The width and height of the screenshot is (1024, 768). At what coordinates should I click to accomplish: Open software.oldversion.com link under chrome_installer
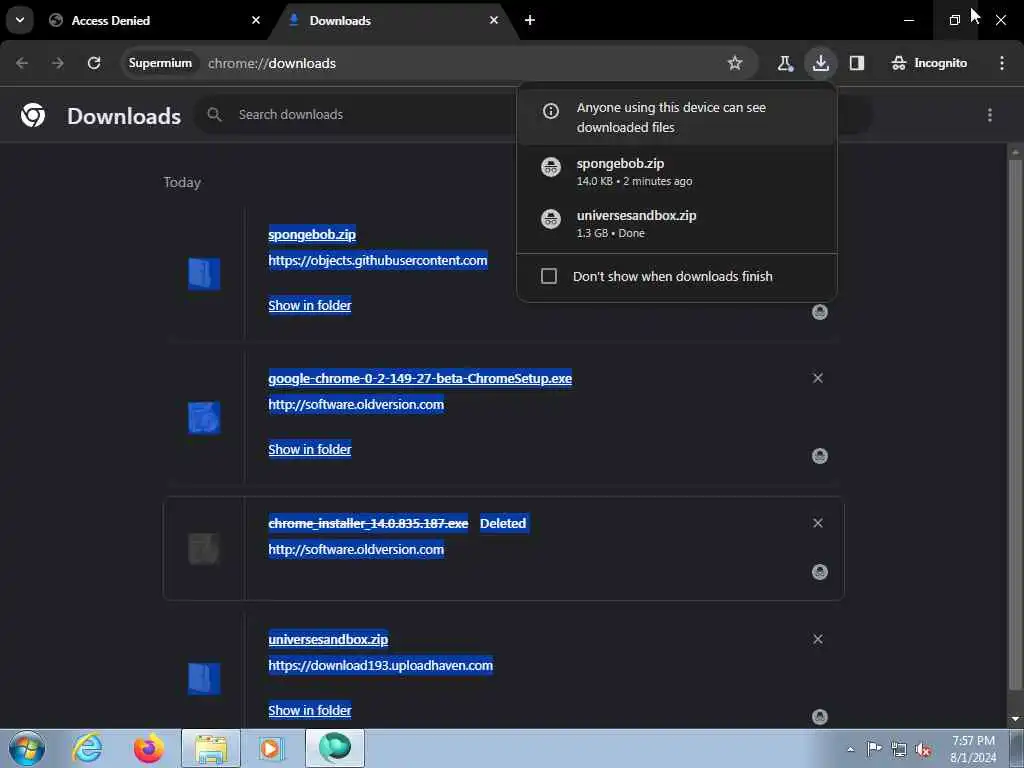tap(356, 549)
